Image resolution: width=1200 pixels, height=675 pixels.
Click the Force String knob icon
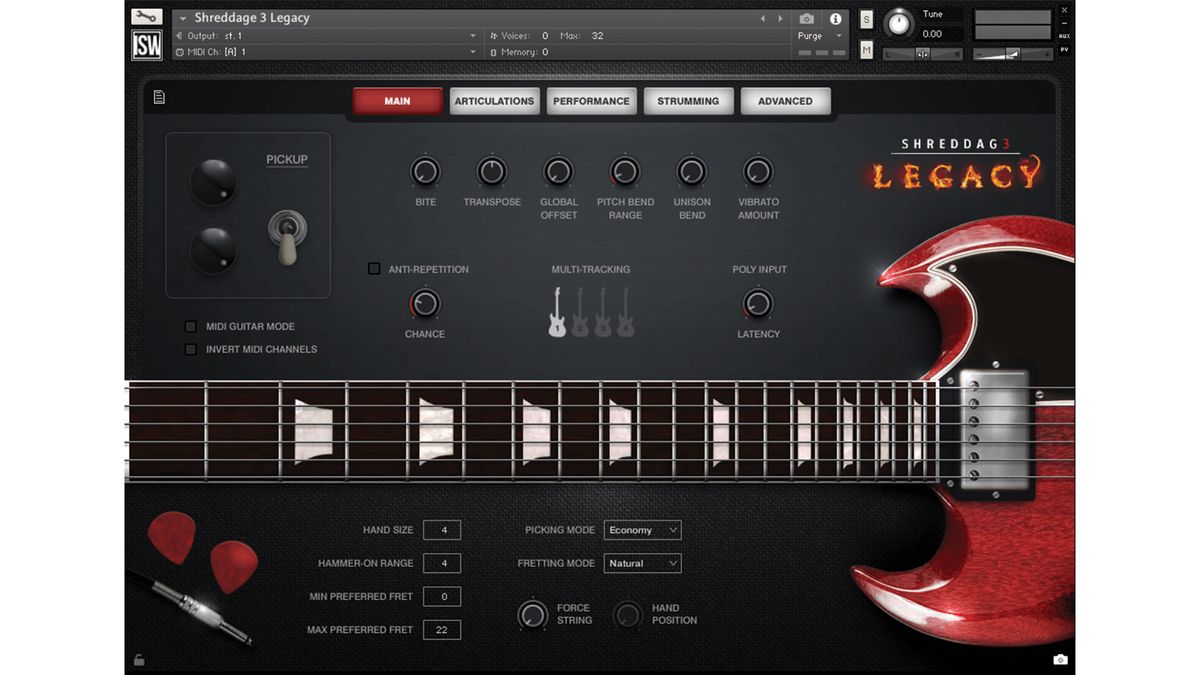point(533,614)
